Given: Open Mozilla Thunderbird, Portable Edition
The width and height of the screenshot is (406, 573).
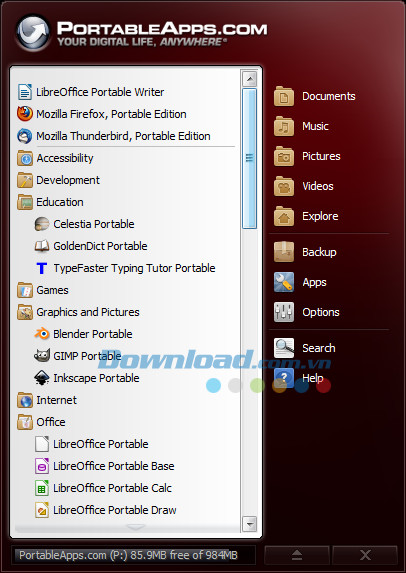Looking at the screenshot, I should (x=114, y=136).
